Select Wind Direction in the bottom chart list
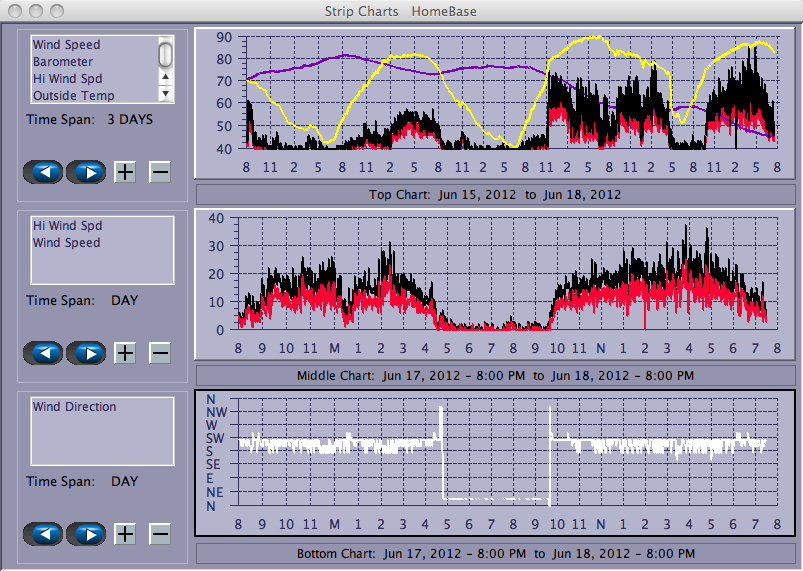The image size is (803, 571). 74,407
